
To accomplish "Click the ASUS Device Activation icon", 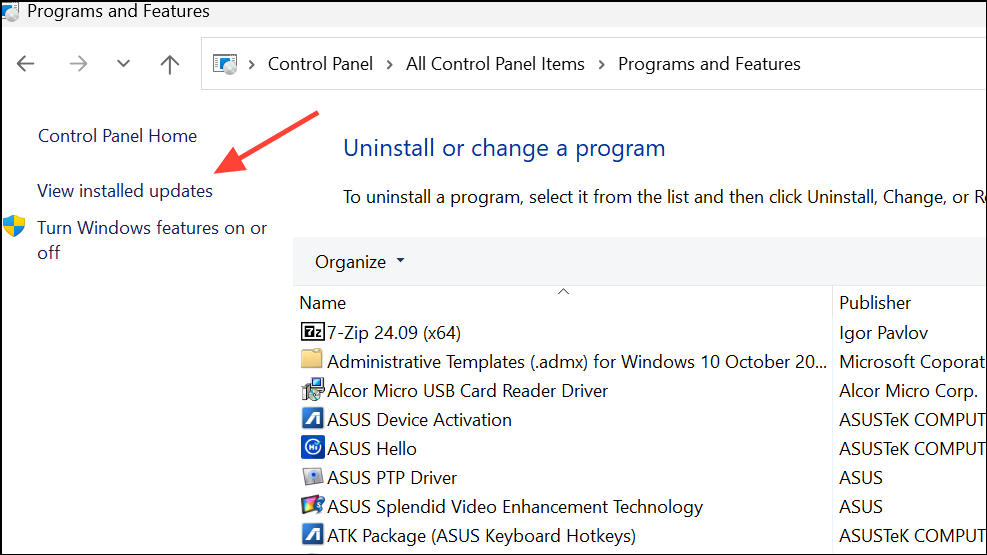I will pyautogui.click(x=312, y=419).
